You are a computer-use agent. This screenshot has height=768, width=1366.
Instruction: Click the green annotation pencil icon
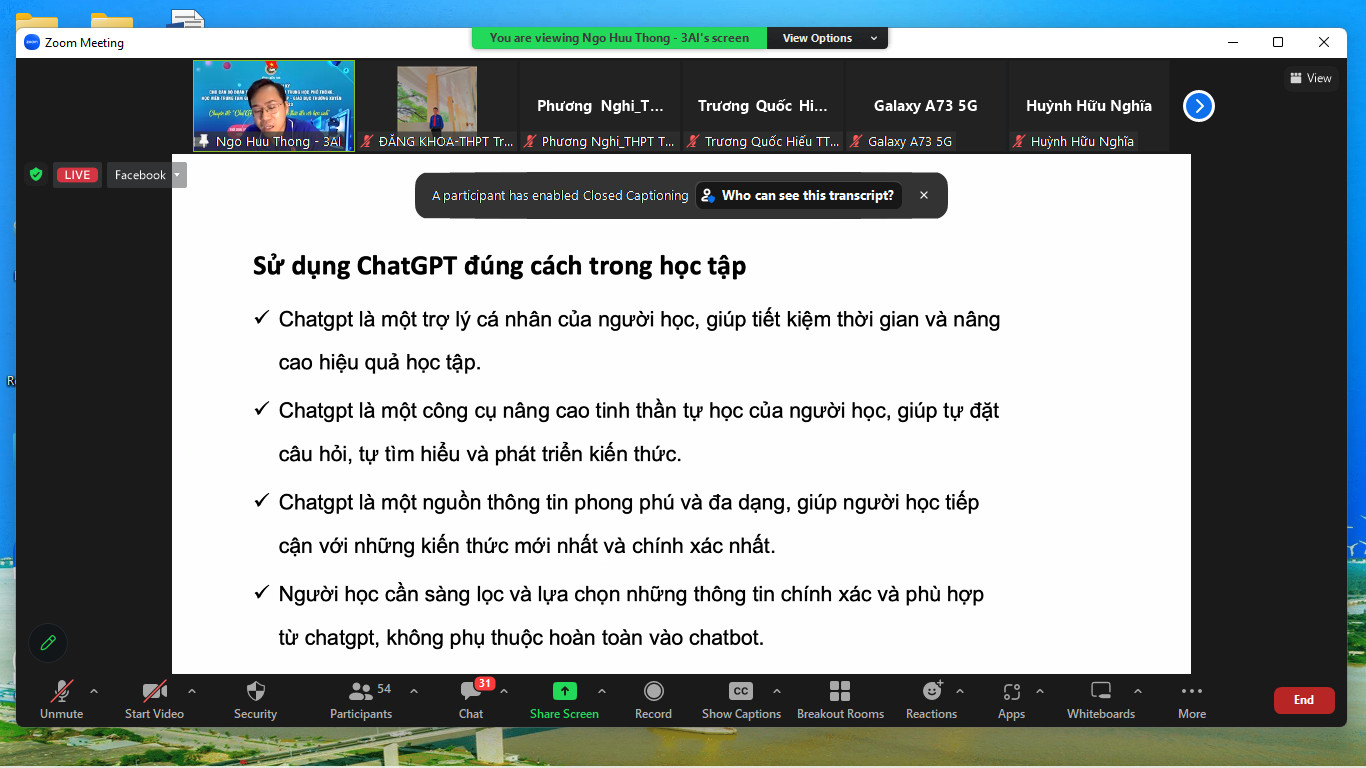47,643
